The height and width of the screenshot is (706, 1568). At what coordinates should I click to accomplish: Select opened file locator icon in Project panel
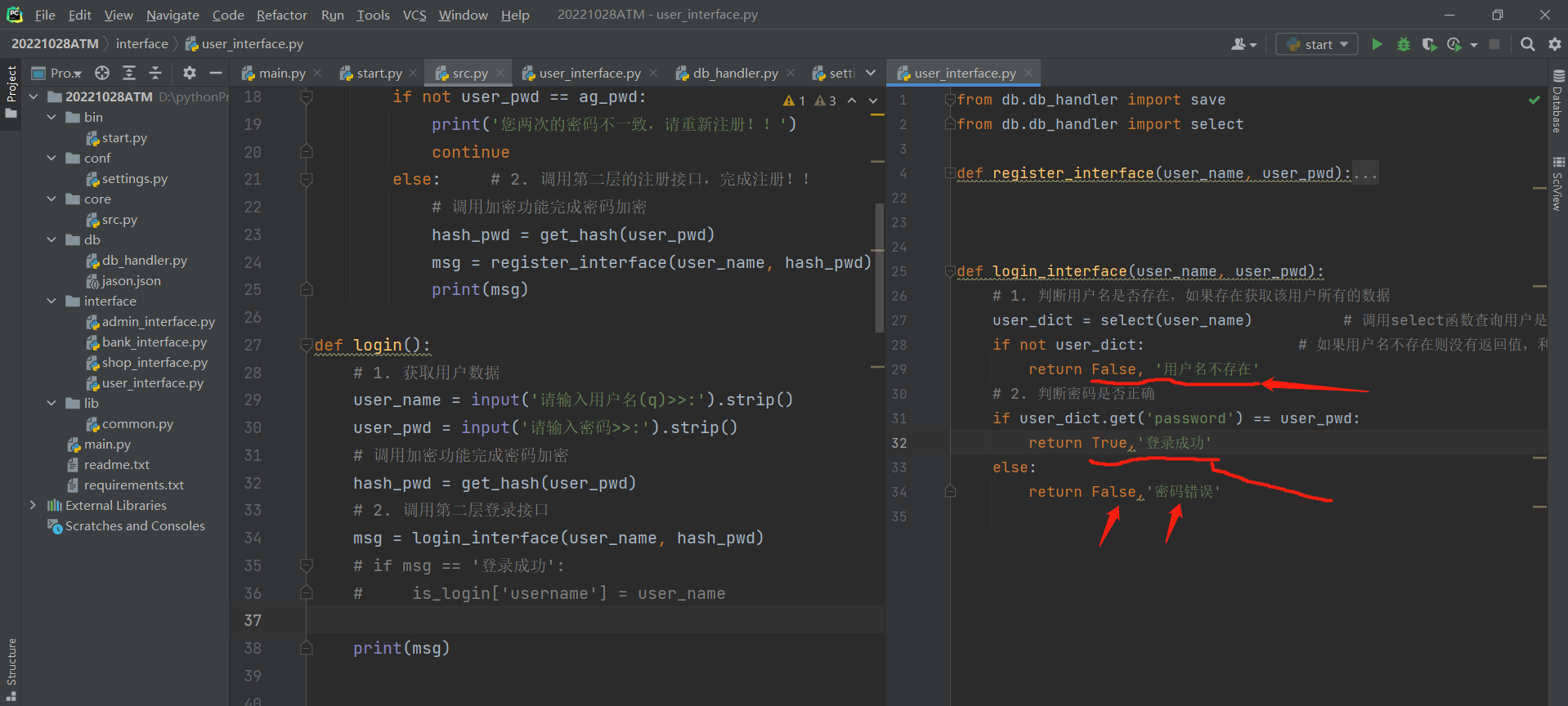pos(102,73)
